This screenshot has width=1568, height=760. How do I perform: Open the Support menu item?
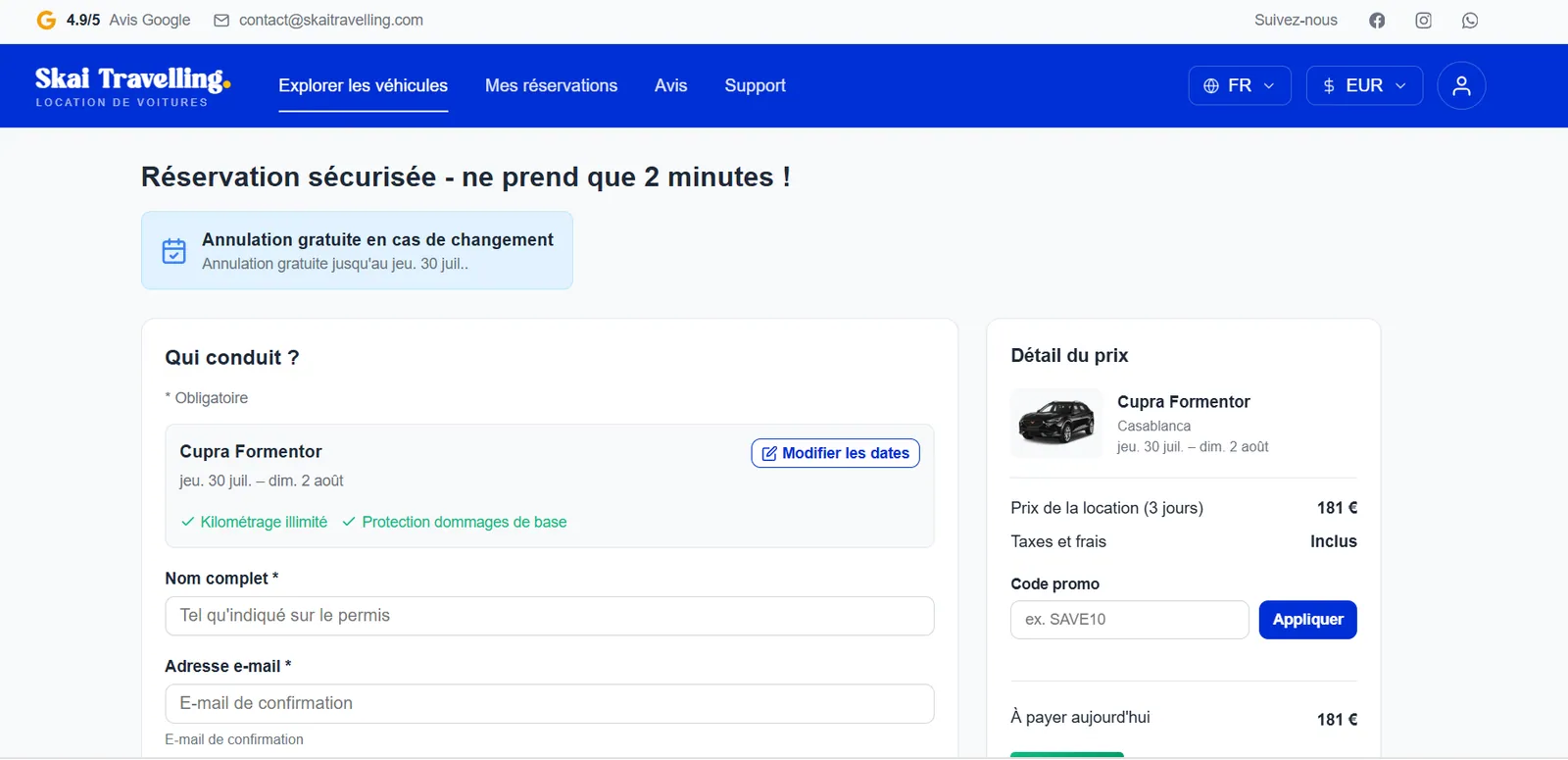[x=755, y=85]
